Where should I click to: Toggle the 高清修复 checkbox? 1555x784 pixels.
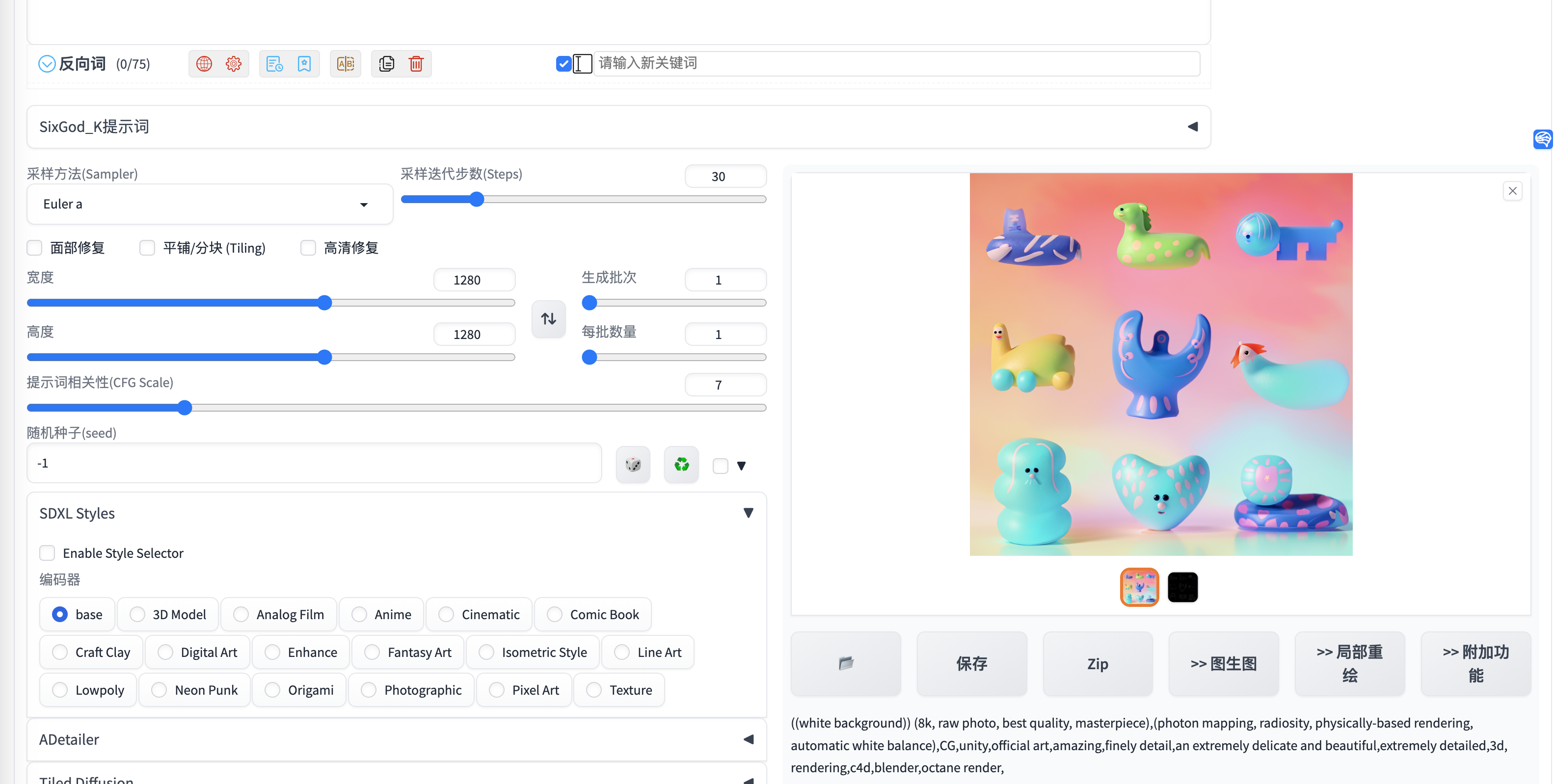(308, 248)
